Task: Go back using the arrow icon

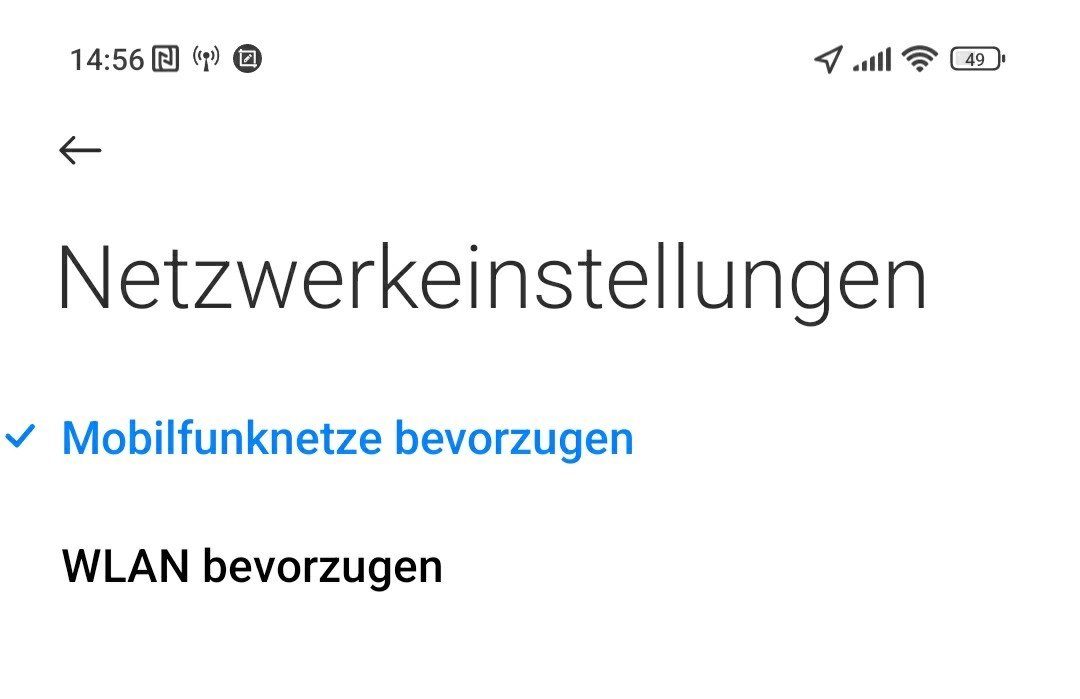Action: tap(80, 150)
